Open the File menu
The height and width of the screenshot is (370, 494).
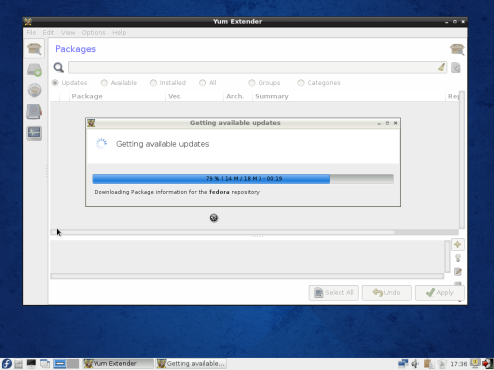click(31, 32)
